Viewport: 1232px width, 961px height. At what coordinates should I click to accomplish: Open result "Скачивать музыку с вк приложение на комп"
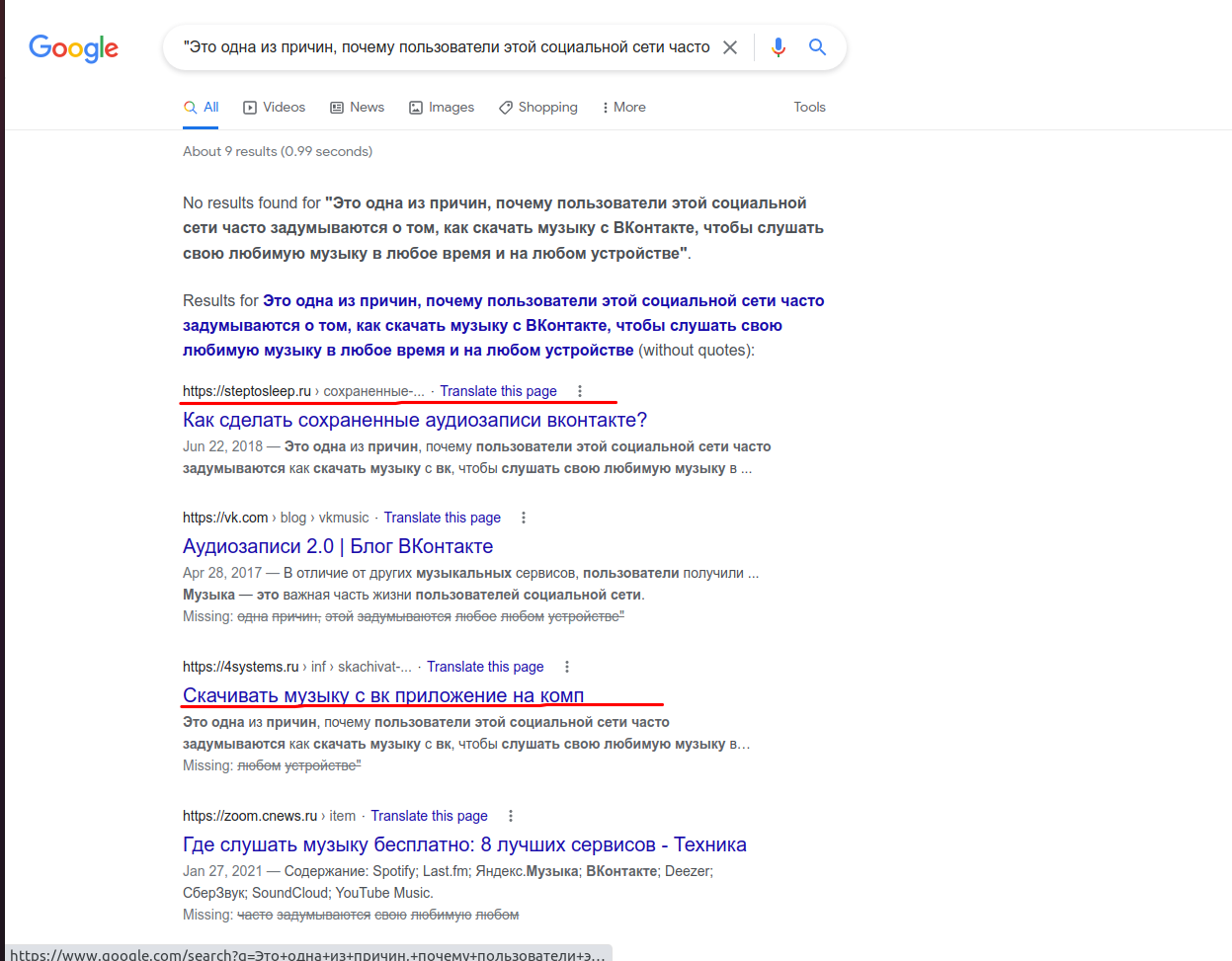pyautogui.click(x=383, y=695)
